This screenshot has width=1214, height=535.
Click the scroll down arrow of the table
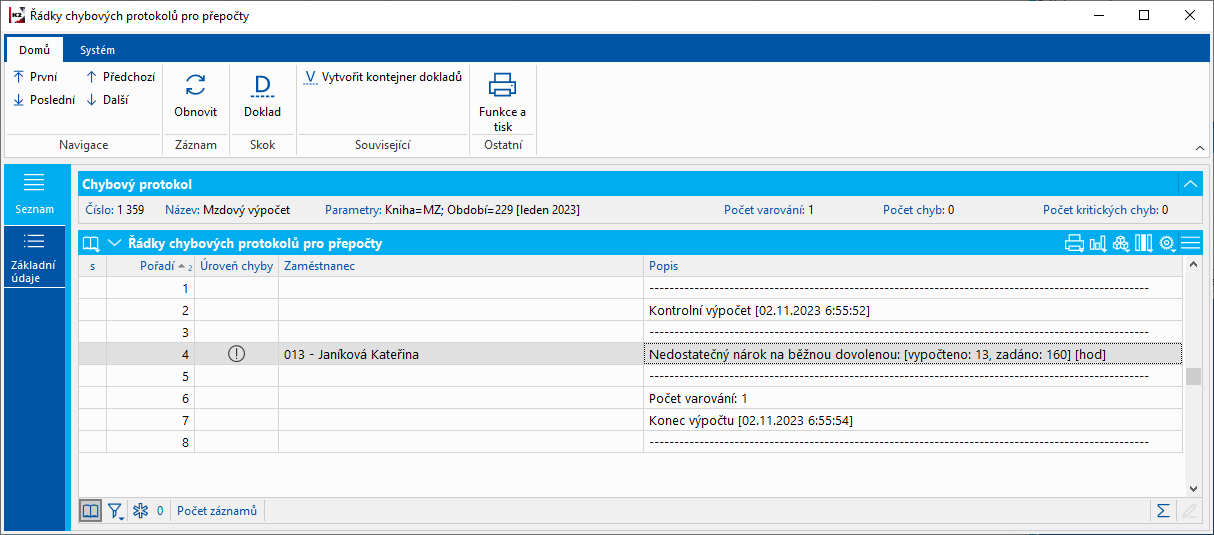coord(1192,488)
